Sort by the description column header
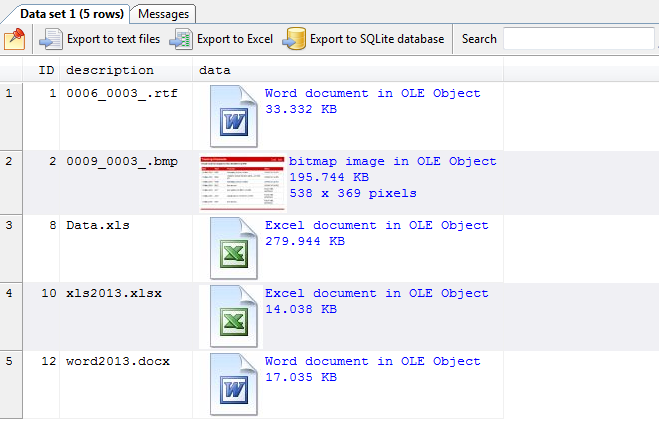The width and height of the screenshot is (659, 430). (x=110, y=70)
